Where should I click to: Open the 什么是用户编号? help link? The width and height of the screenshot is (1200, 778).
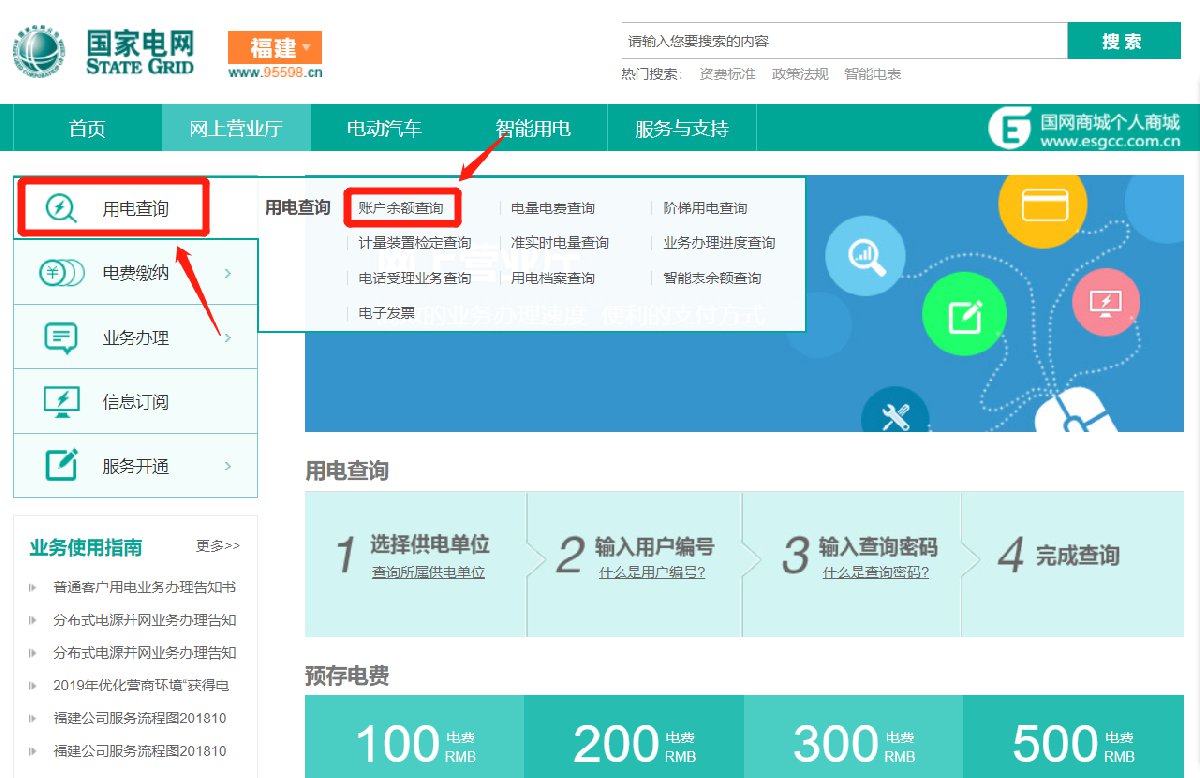pos(652,573)
